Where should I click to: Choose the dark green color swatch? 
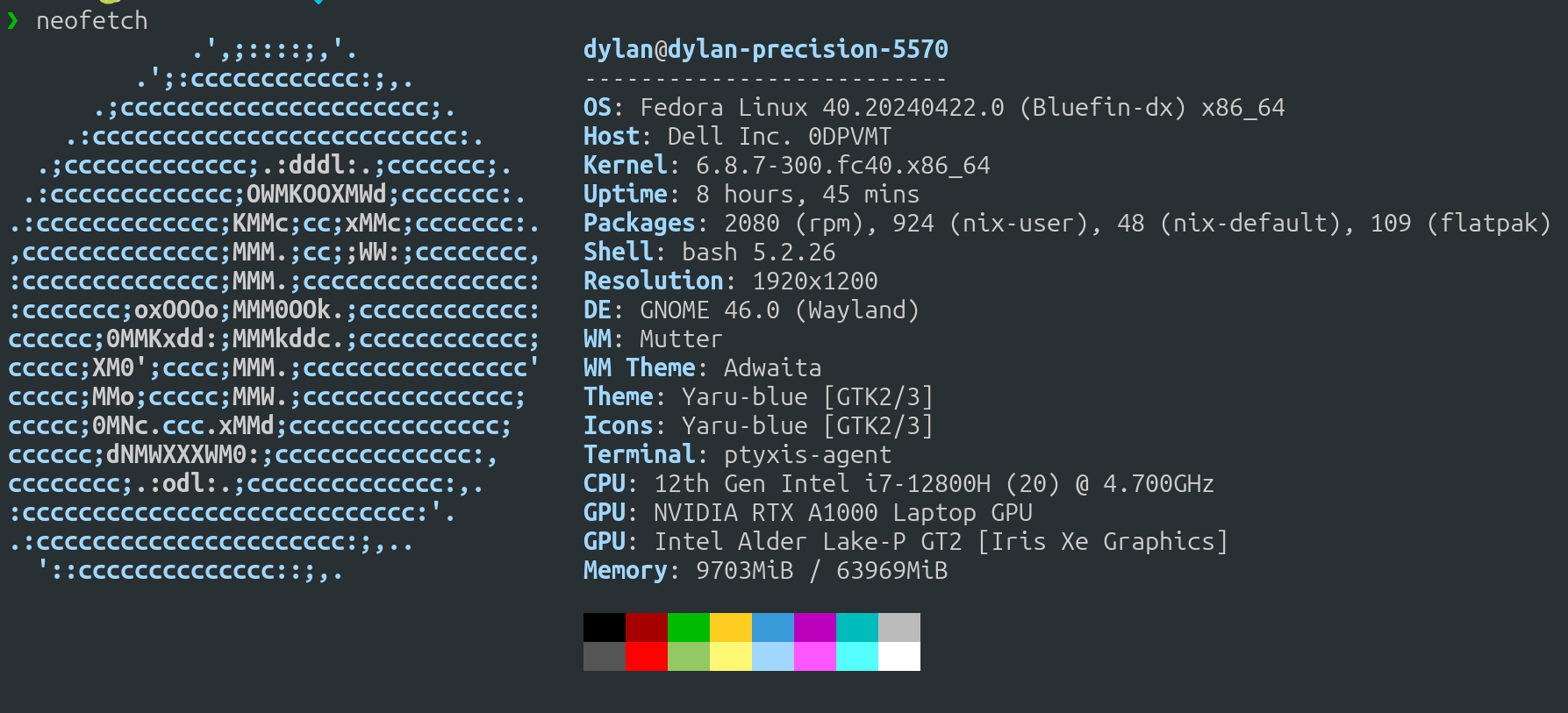coord(689,627)
